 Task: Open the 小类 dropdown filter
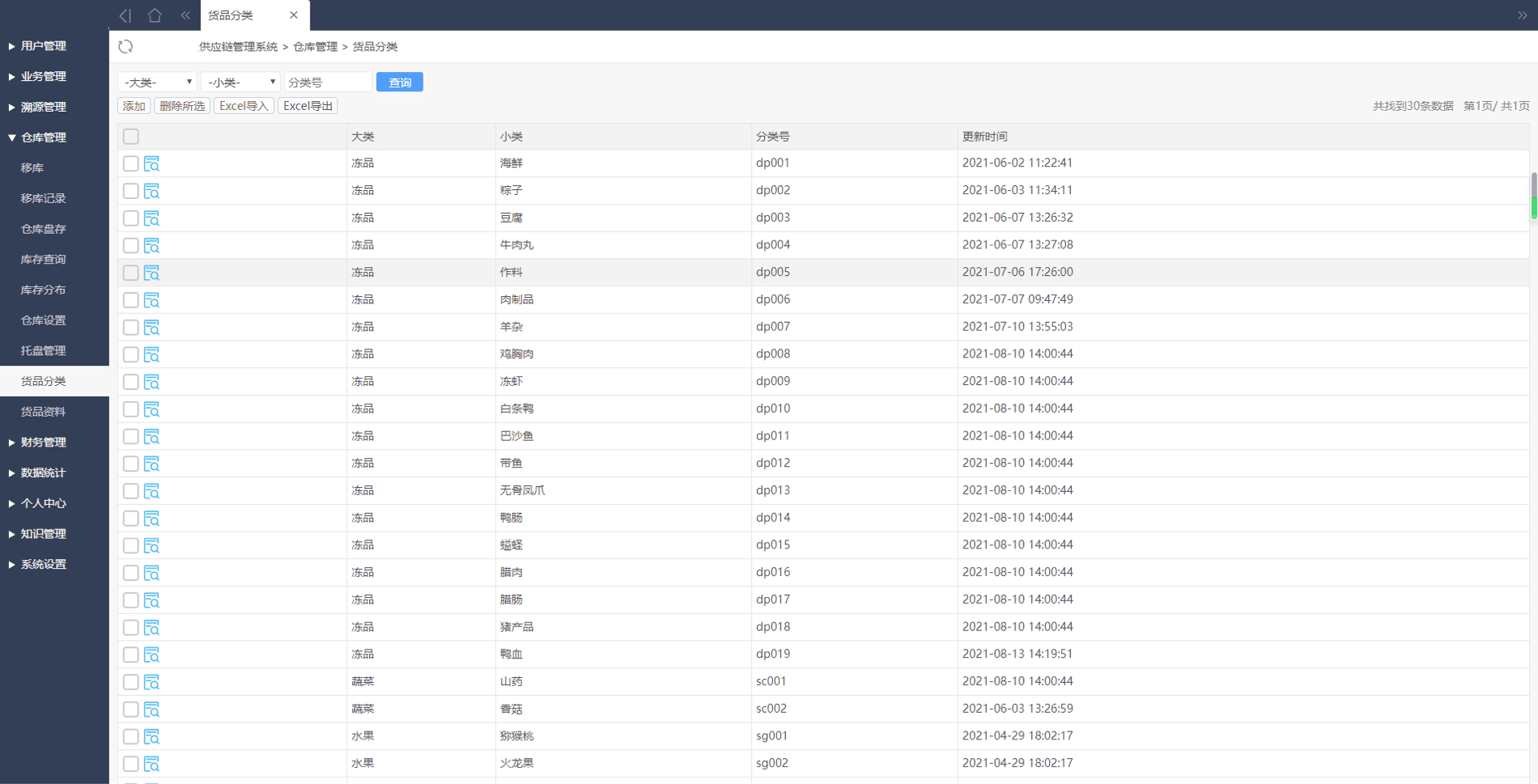point(240,83)
